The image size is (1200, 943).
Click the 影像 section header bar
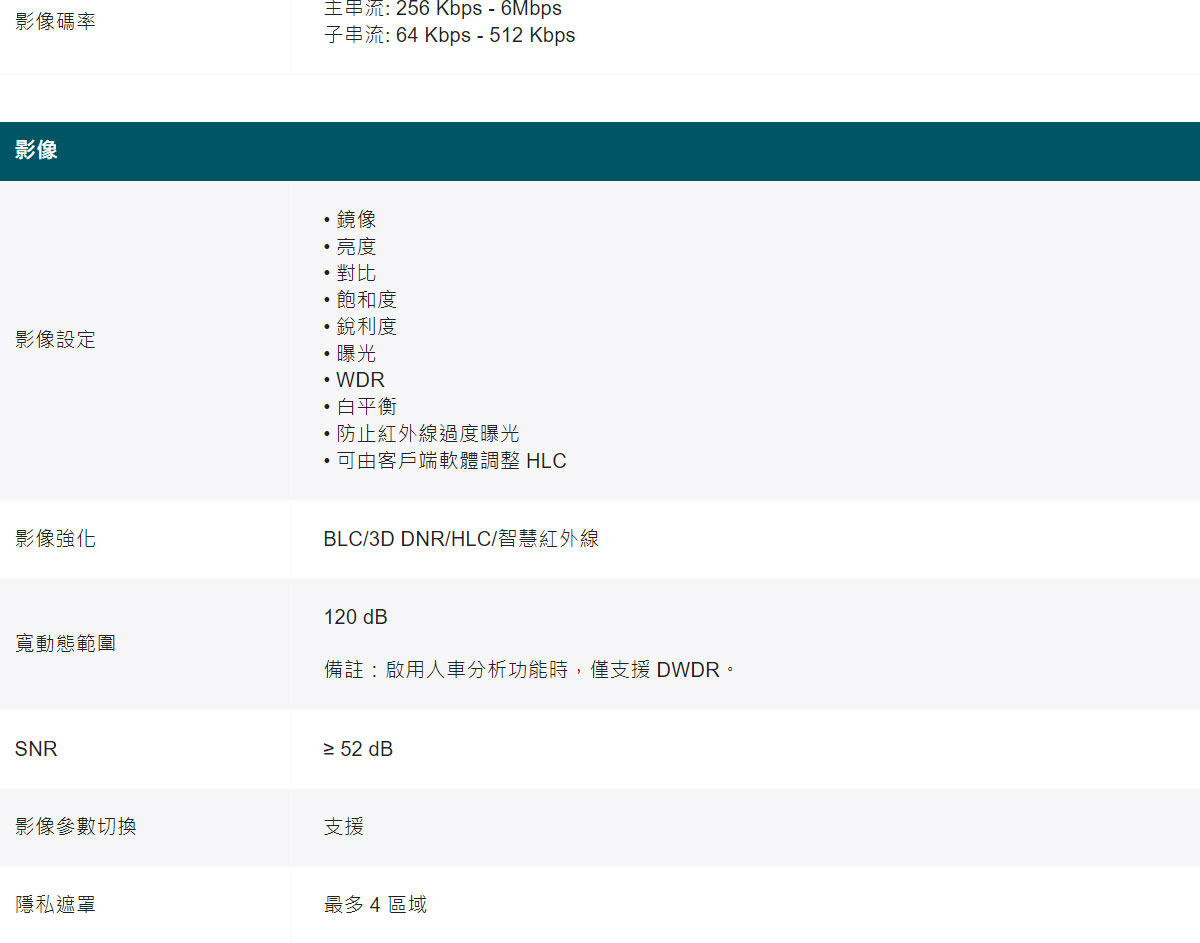[600, 151]
